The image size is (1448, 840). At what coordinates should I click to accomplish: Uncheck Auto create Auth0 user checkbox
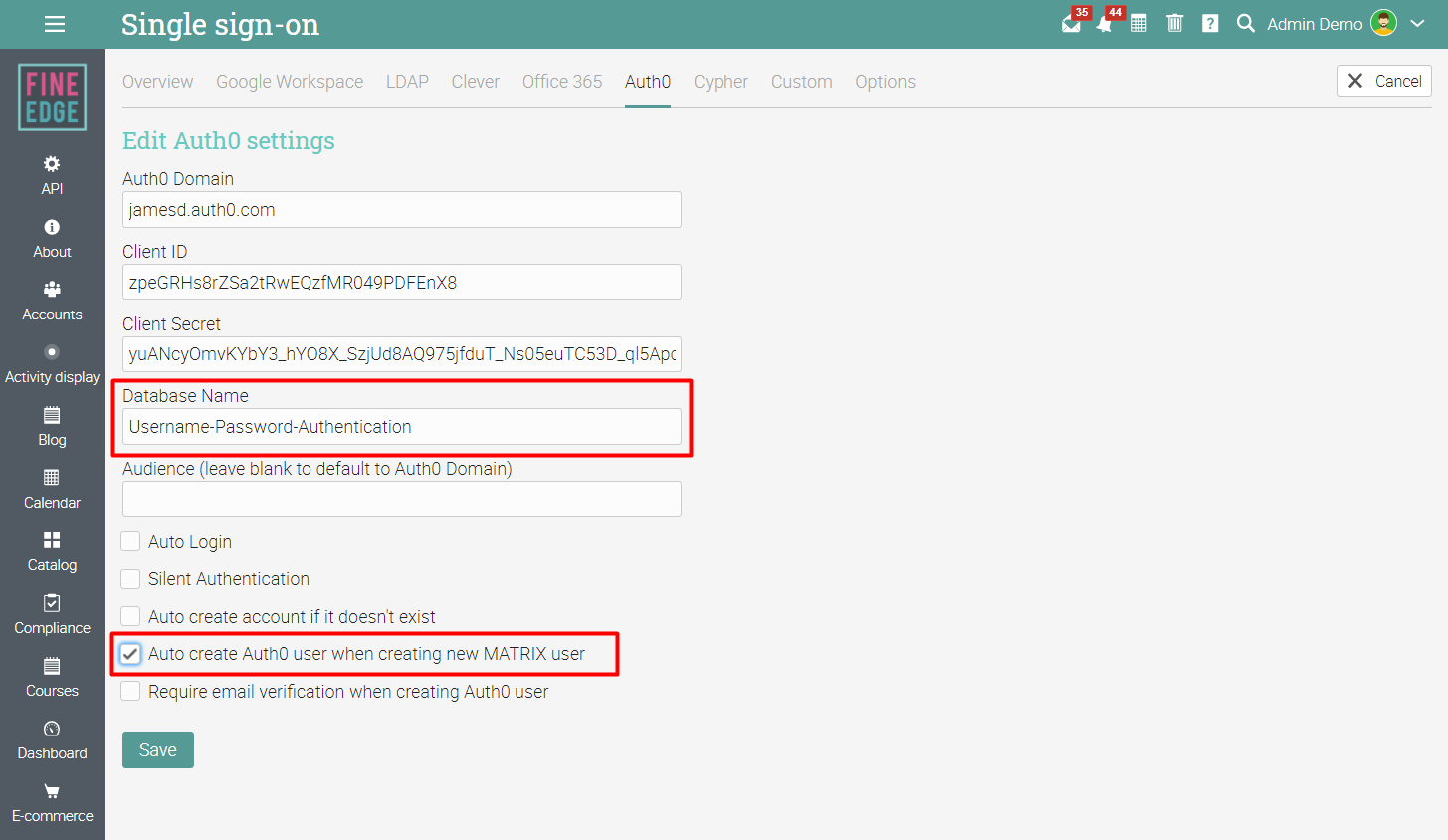tap(130, 654)
